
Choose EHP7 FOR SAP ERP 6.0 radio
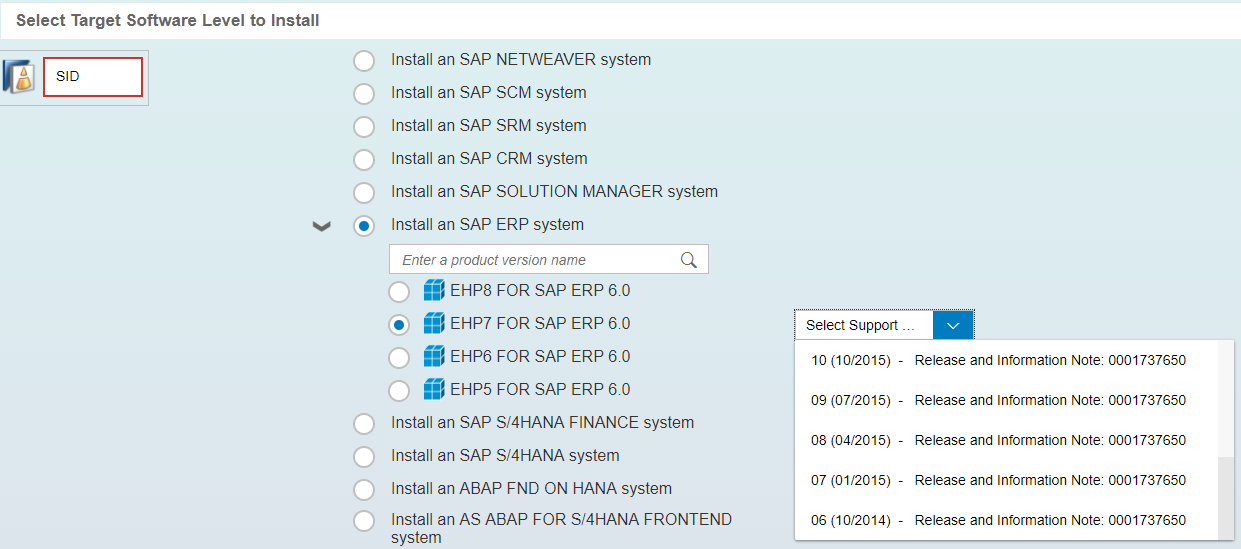click(399, 325)
